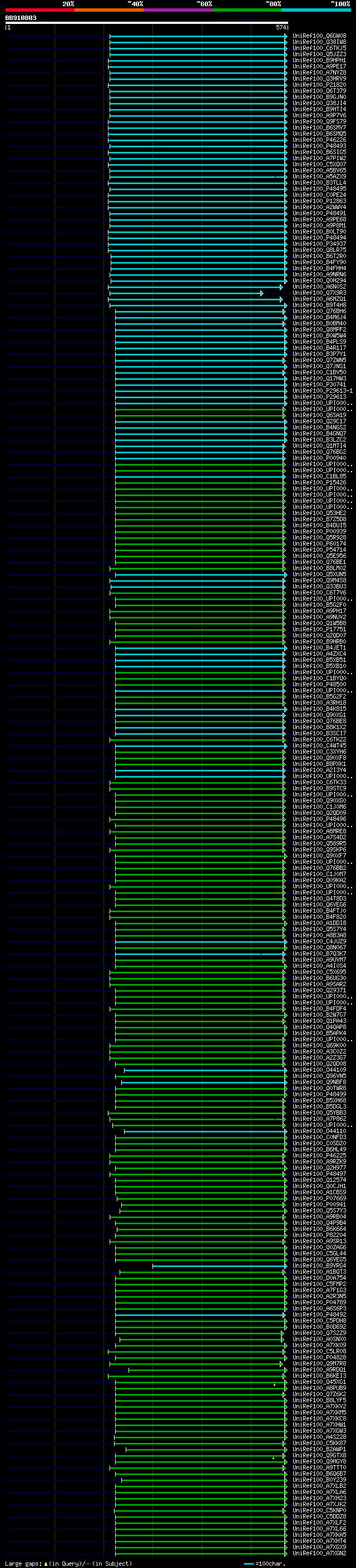Image resolution: width=356 pixels, height=1568 pixels.
Task: Click cyan alignment bar of UniRef100_B9VRG4
Action: [219, 1266]
